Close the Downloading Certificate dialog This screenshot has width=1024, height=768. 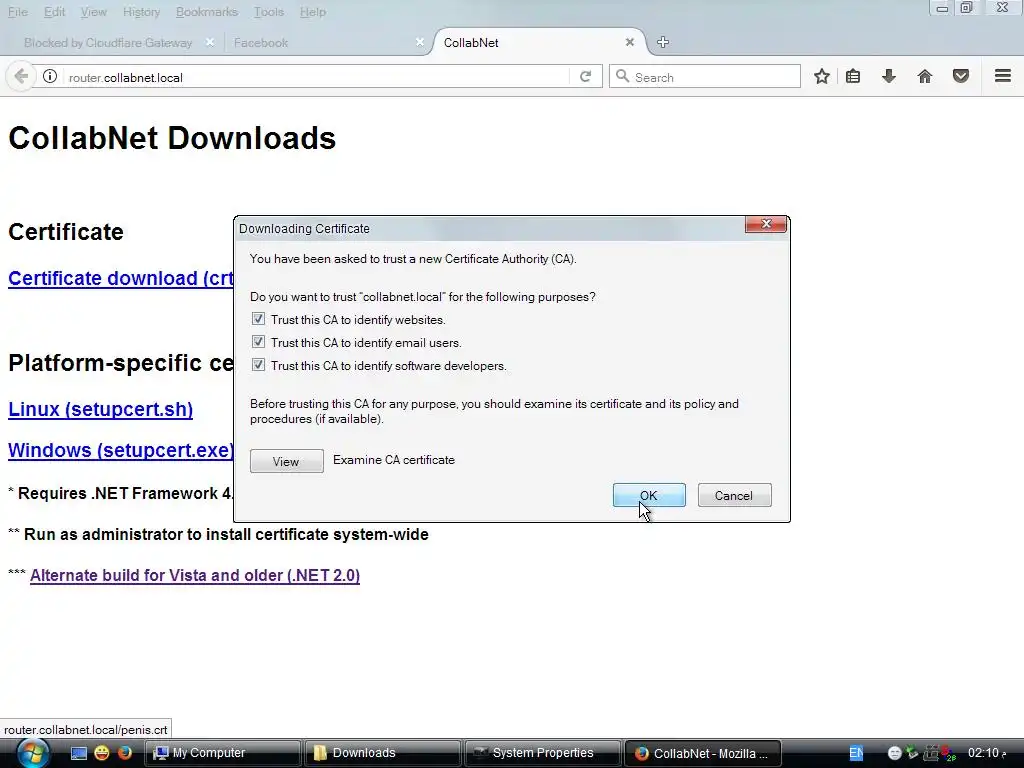click(765, 224)
